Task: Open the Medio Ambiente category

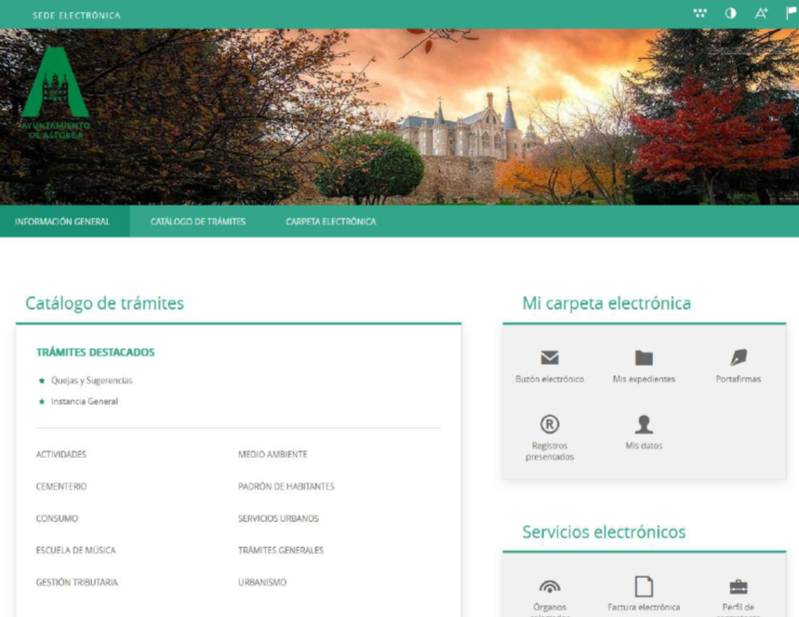Action: click(x=273, y=454)
